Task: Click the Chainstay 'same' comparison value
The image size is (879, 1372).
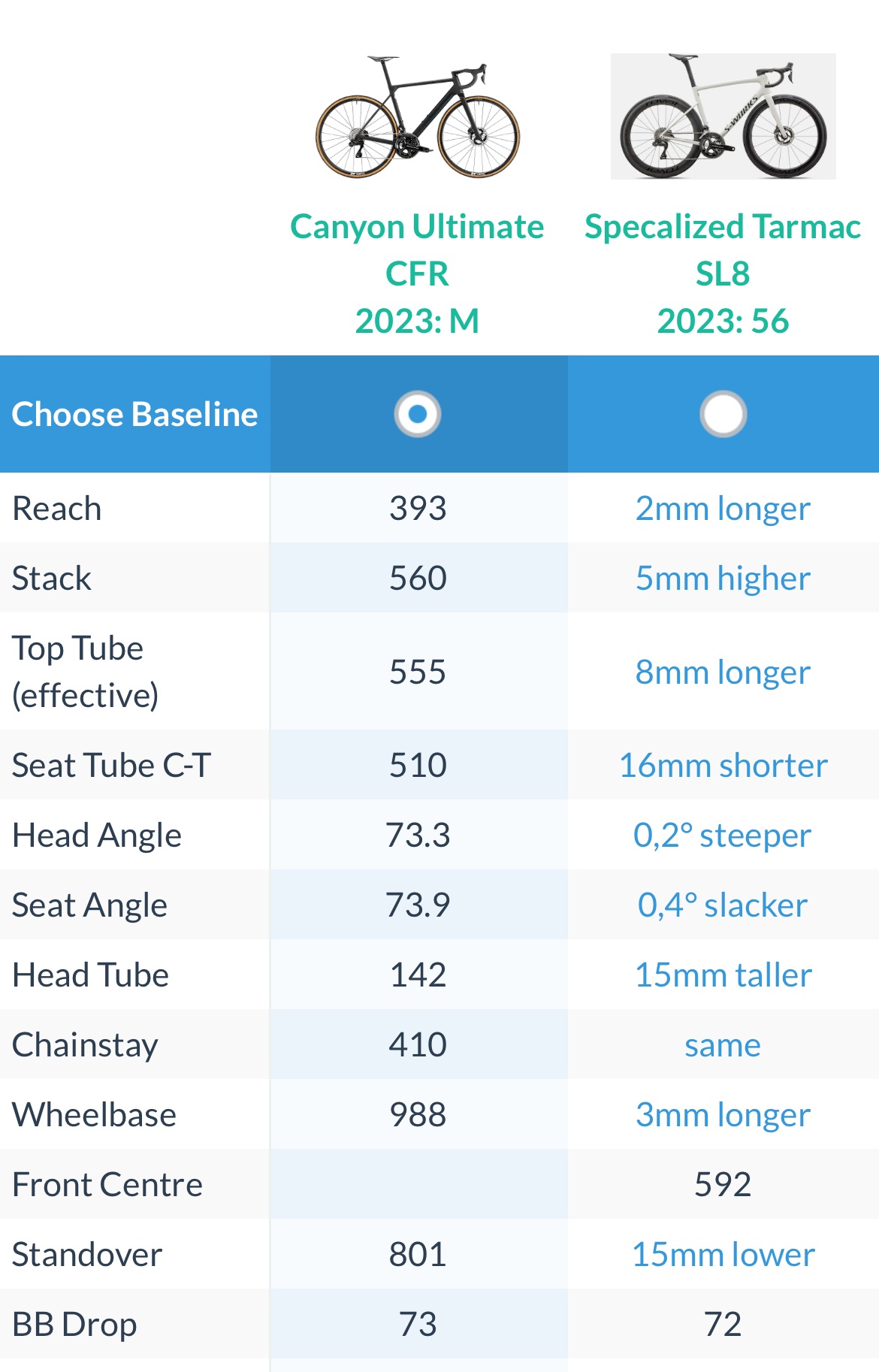Action: pyautogui.click(x=723, y=1045)
